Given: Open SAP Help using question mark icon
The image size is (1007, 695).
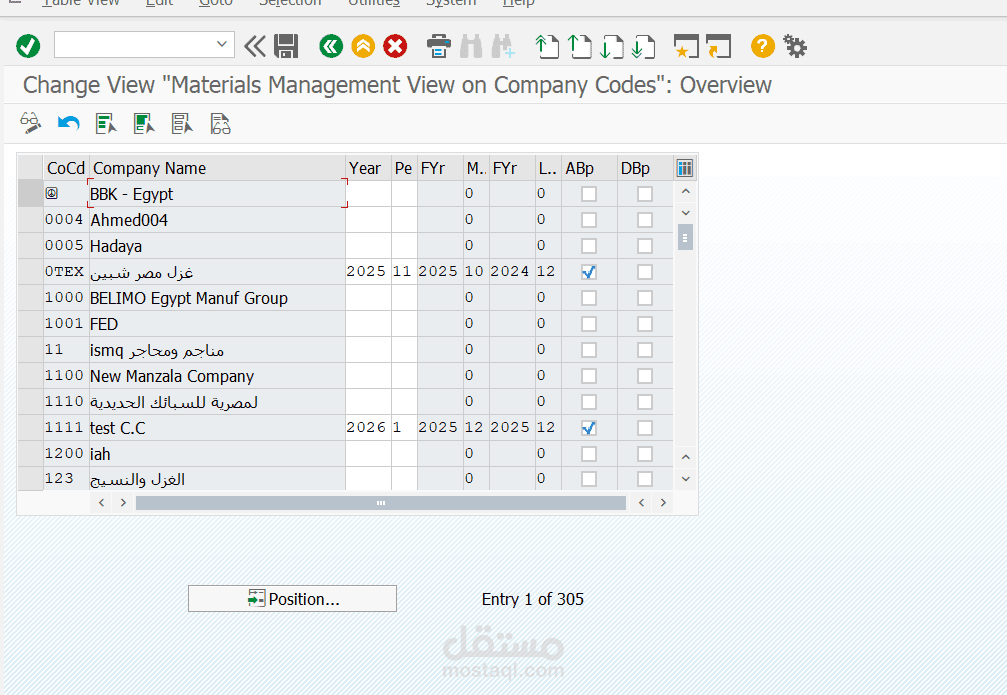Looking at the screenshot, I should [x=762, y=46].
